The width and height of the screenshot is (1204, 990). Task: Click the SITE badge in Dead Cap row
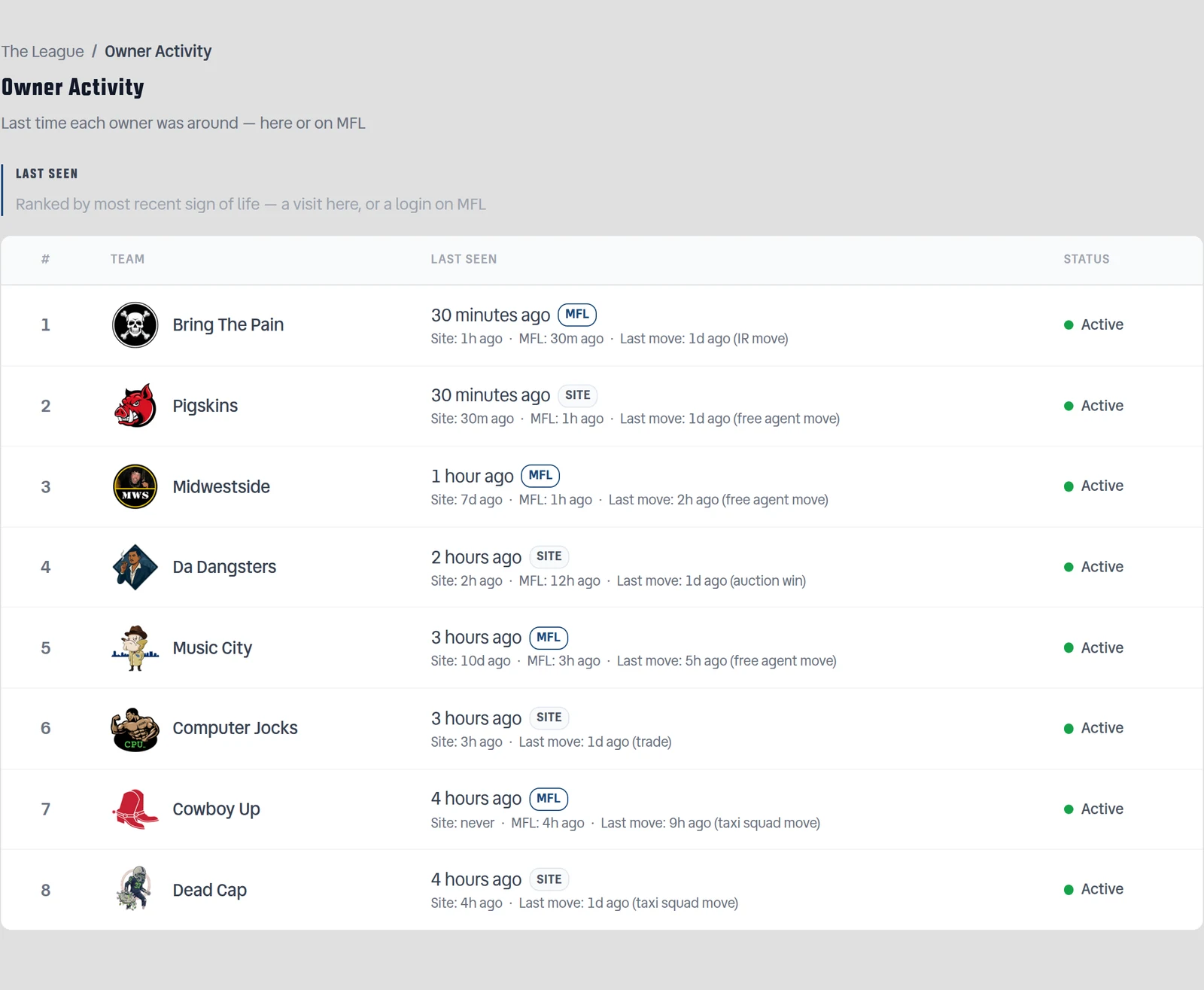[x=549, y=879]
